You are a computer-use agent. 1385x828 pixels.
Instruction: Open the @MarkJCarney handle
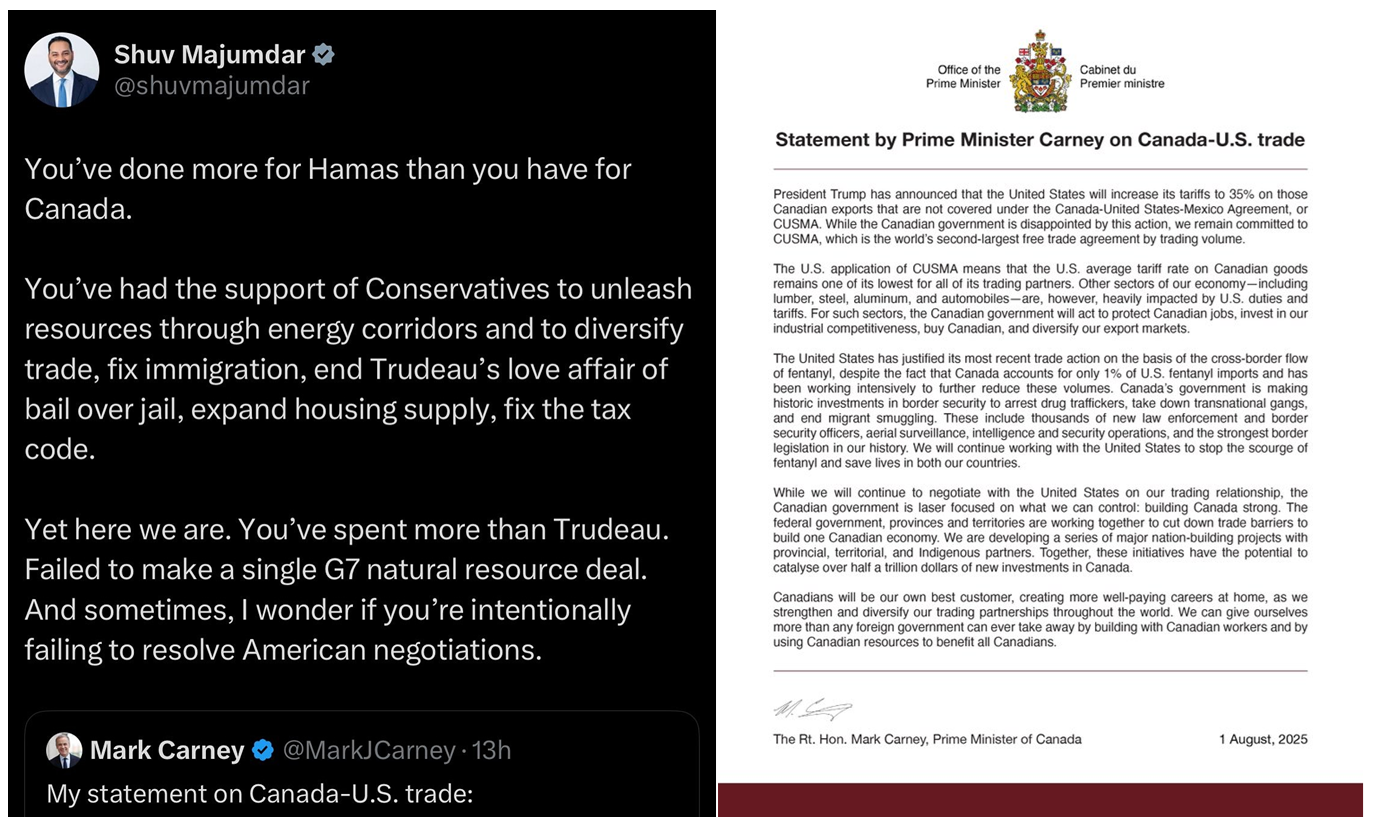pyautogui.click(x=369, y=750)
